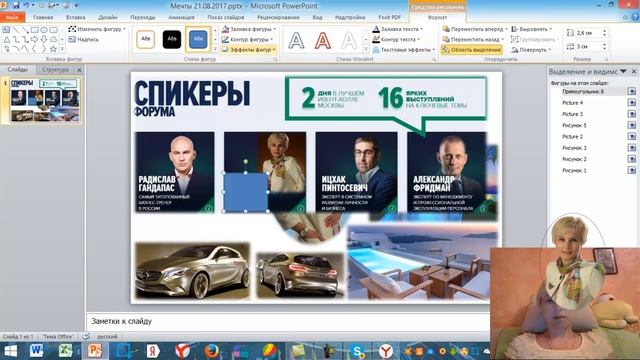Image resolution: width=640 pixels, height=360 pixels.
Task: Select the straight line shape
Action: point(16,30)
